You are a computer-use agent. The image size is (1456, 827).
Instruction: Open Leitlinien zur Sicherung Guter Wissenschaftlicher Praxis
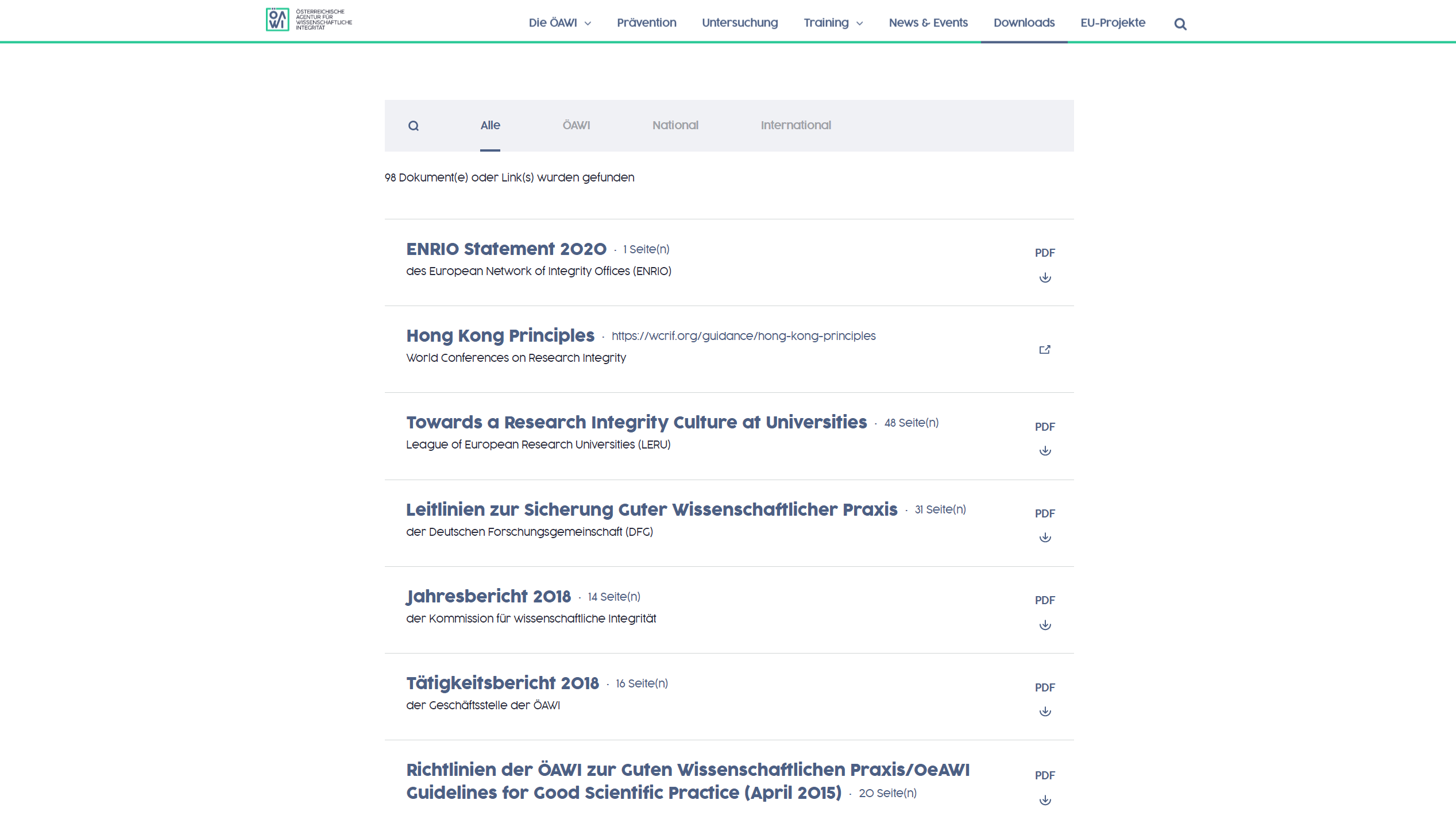(x=652, y=509)
